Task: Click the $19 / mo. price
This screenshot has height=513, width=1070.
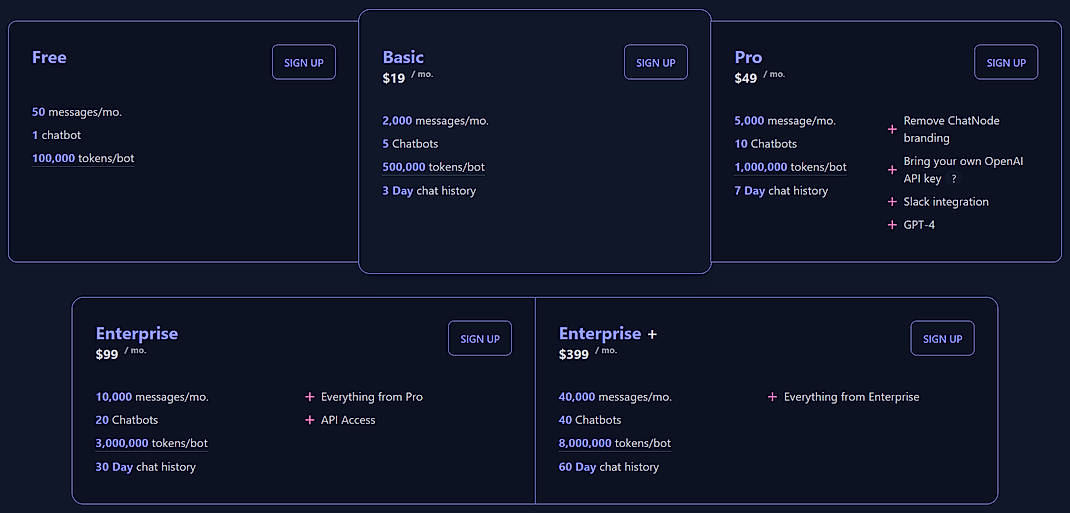Action: 408,77
